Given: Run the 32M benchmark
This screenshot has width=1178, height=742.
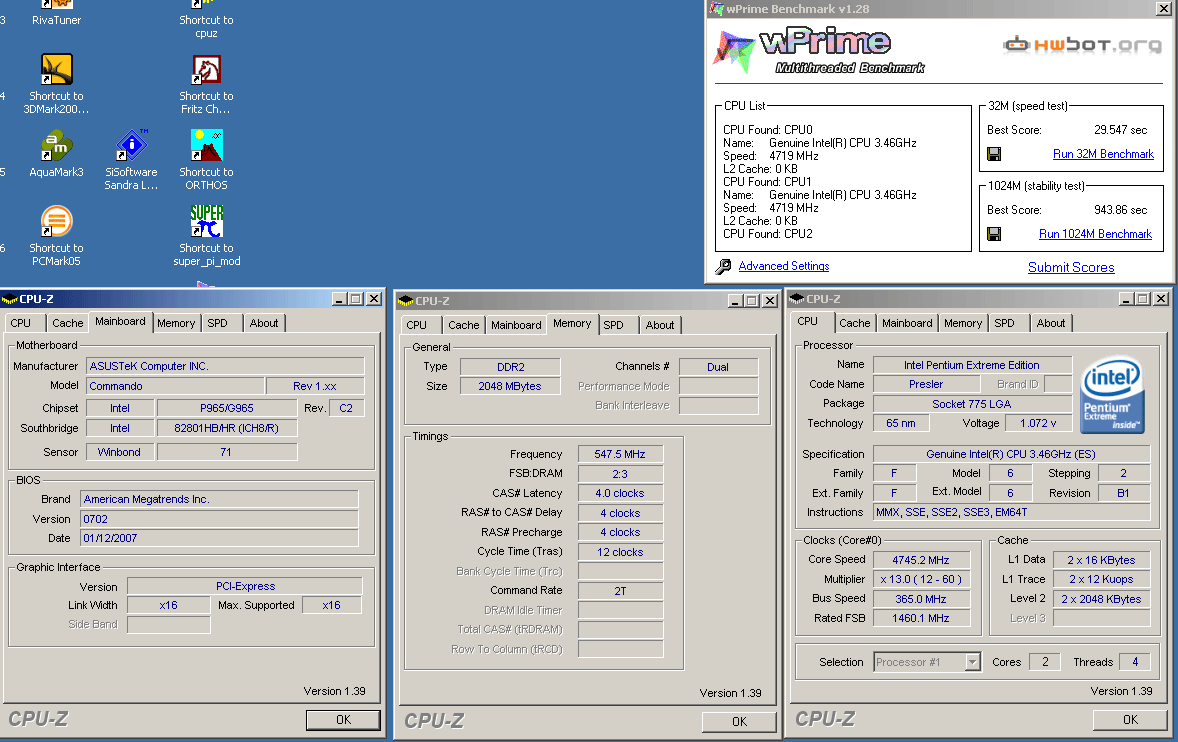Looking at the screenshot, I should coord(1103,154).
